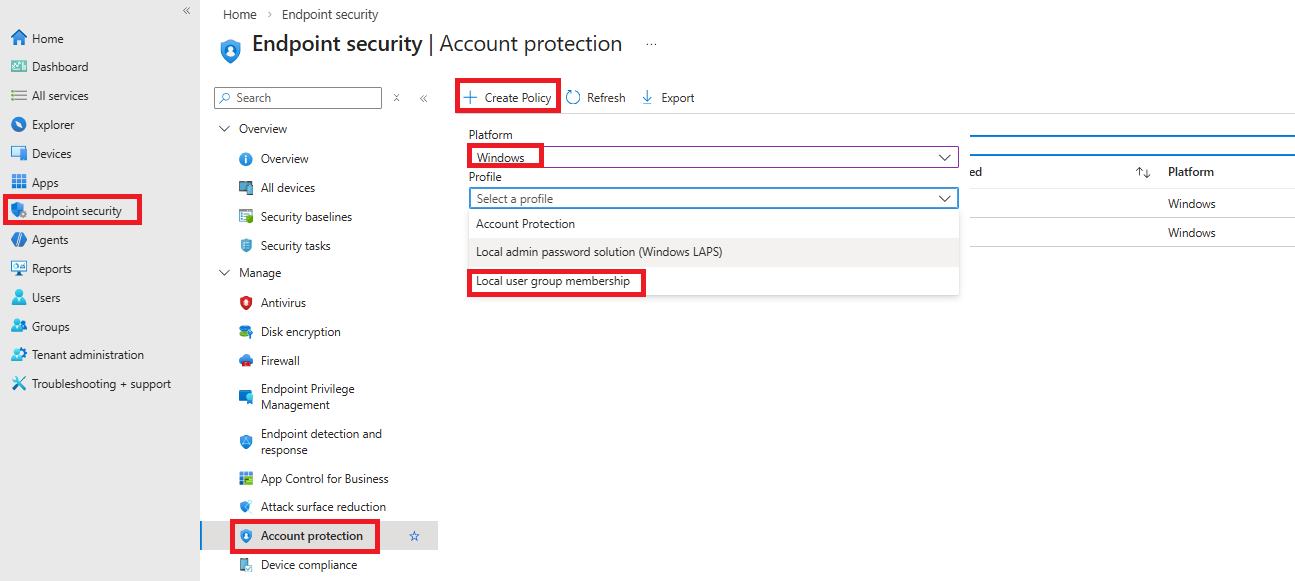
Task: Collapse the Endpoint security side menu
Action: 423,98
